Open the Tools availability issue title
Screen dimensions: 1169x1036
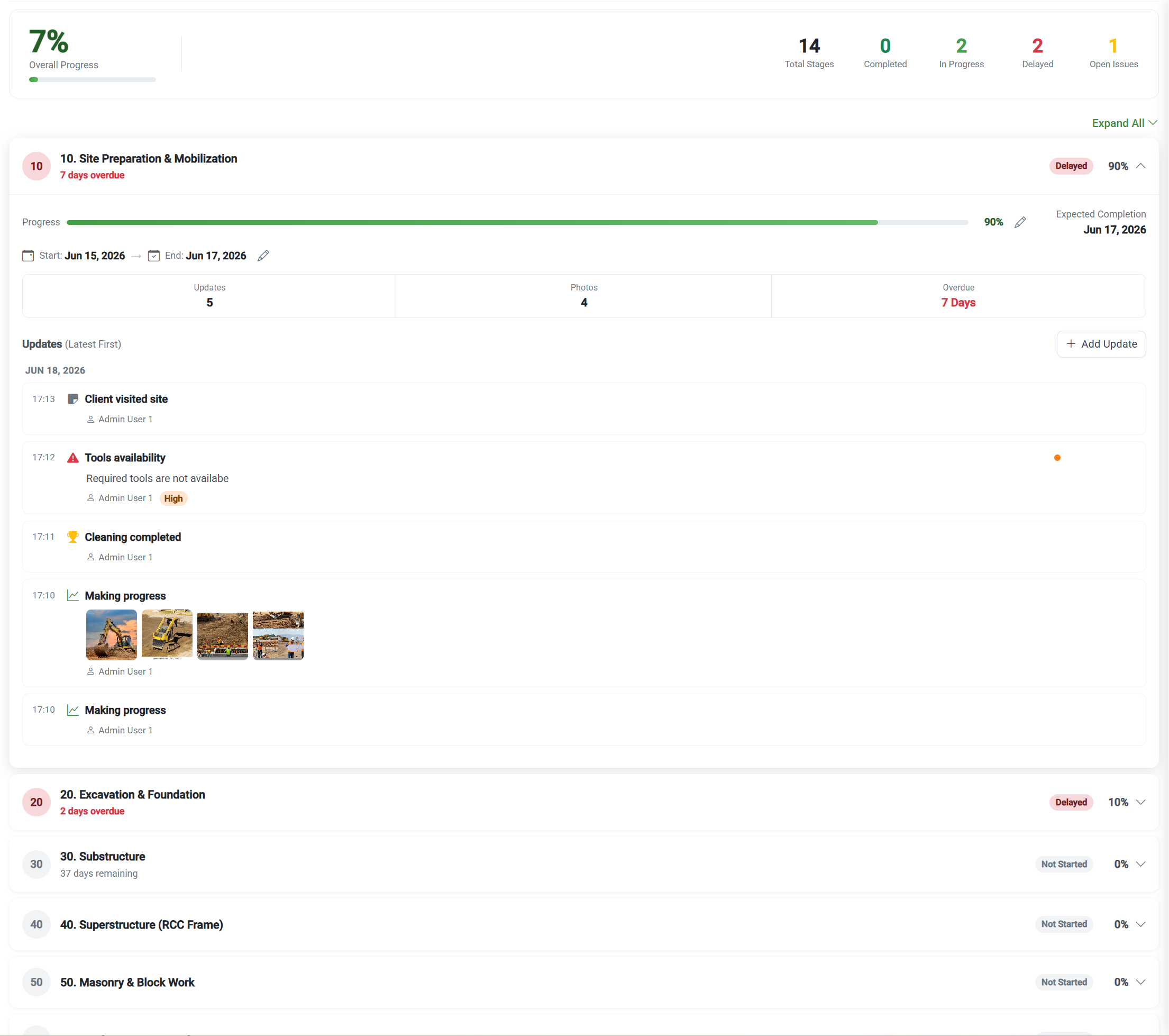point(125,458)
